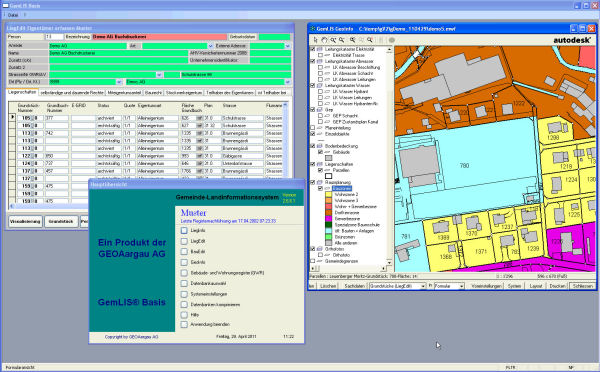Click the red-marked zoom magnifier icon

pyautogui.click(x=370, y=40)
